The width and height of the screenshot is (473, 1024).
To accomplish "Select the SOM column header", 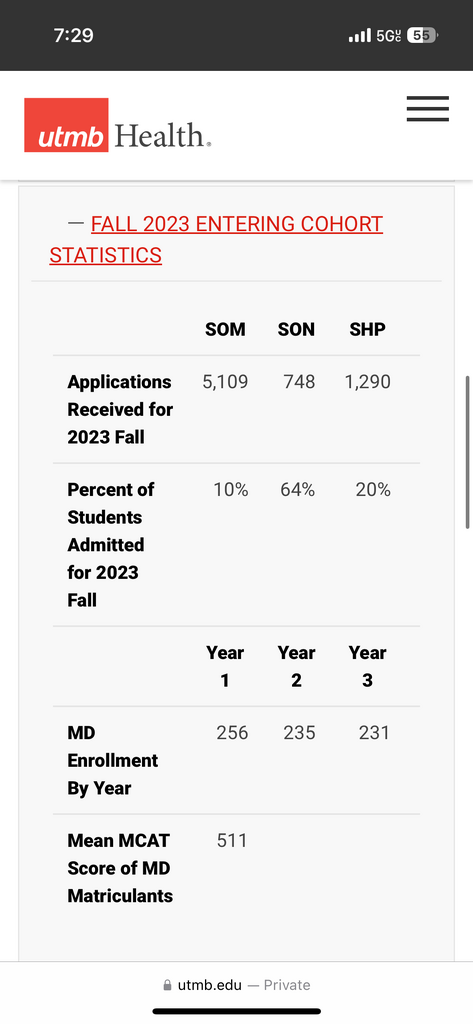I will [225, 330].
